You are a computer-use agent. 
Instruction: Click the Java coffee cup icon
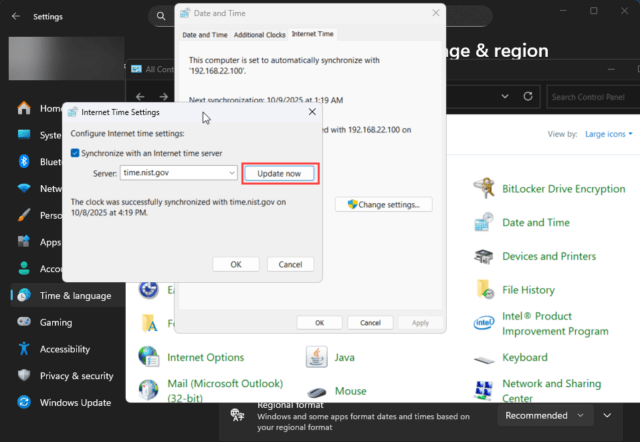point(316,357)
